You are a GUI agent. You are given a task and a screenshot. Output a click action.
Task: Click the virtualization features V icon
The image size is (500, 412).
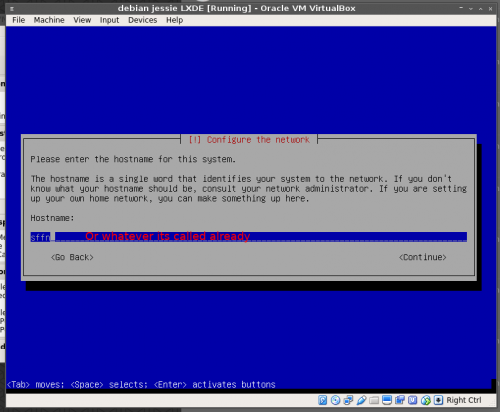pos(413,400)
